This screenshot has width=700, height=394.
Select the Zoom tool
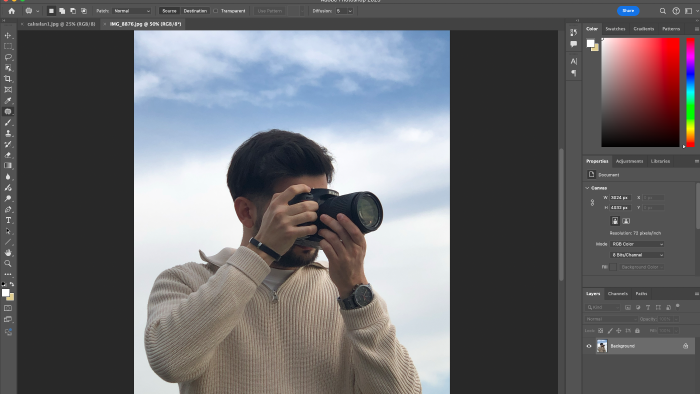point(8,264)
